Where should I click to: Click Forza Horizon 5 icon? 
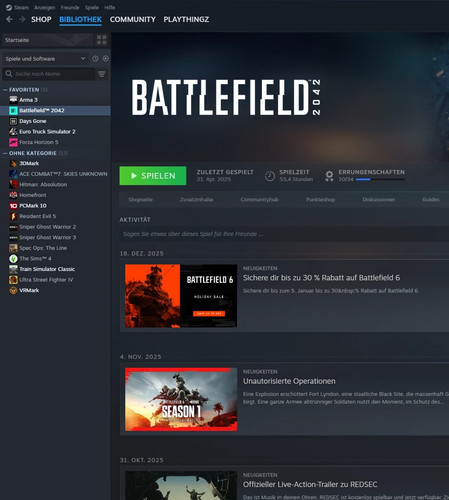coord(13,142)
